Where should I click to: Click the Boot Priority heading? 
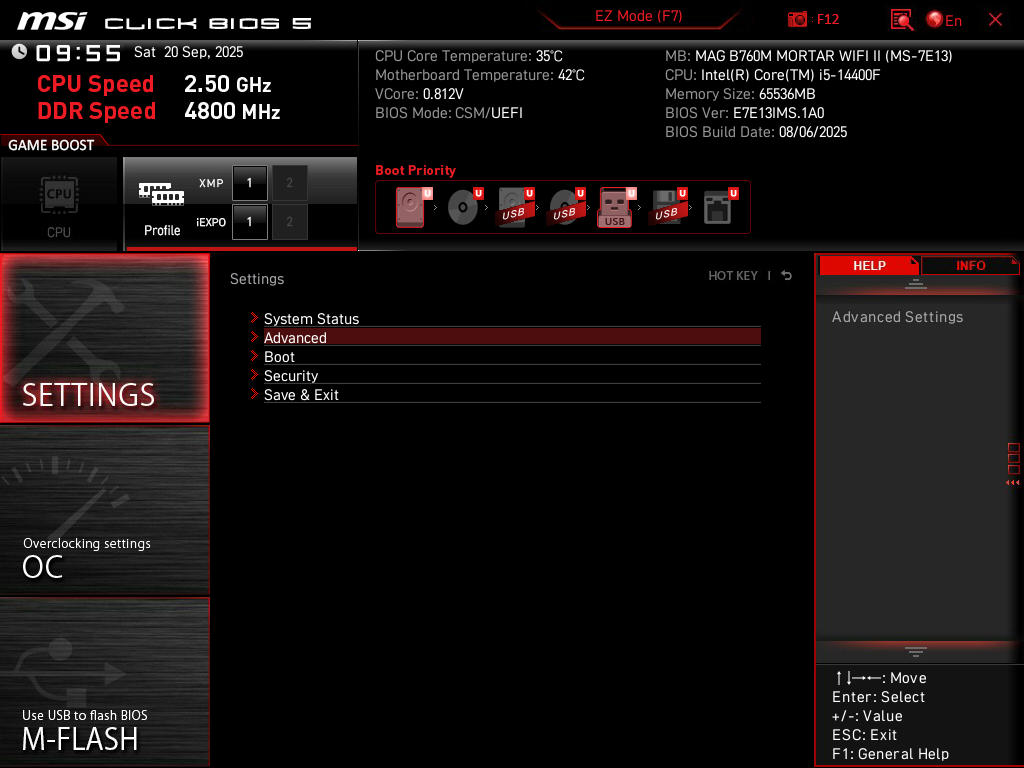415,170
